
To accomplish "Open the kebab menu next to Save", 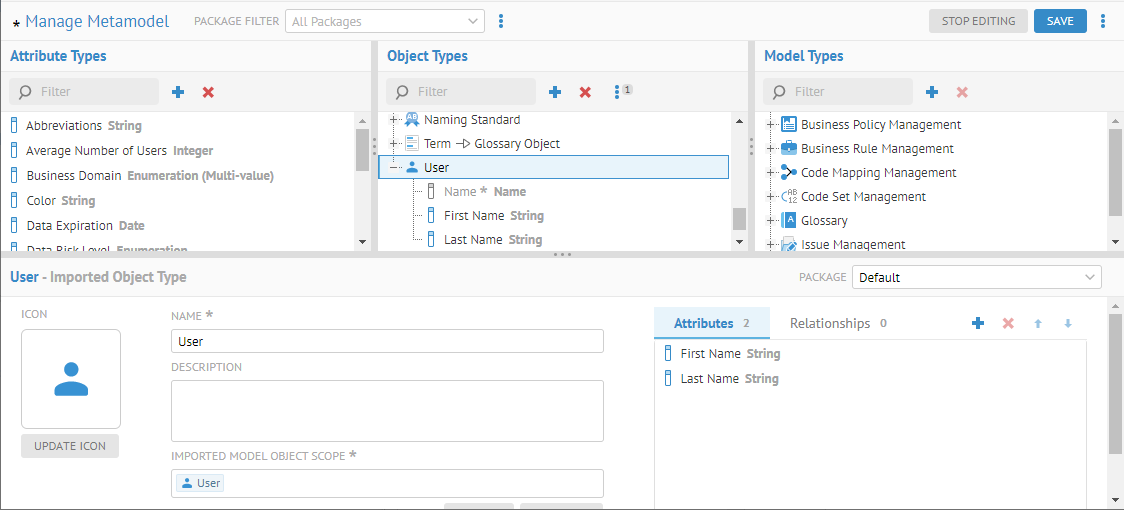I will pos(1103,21).
